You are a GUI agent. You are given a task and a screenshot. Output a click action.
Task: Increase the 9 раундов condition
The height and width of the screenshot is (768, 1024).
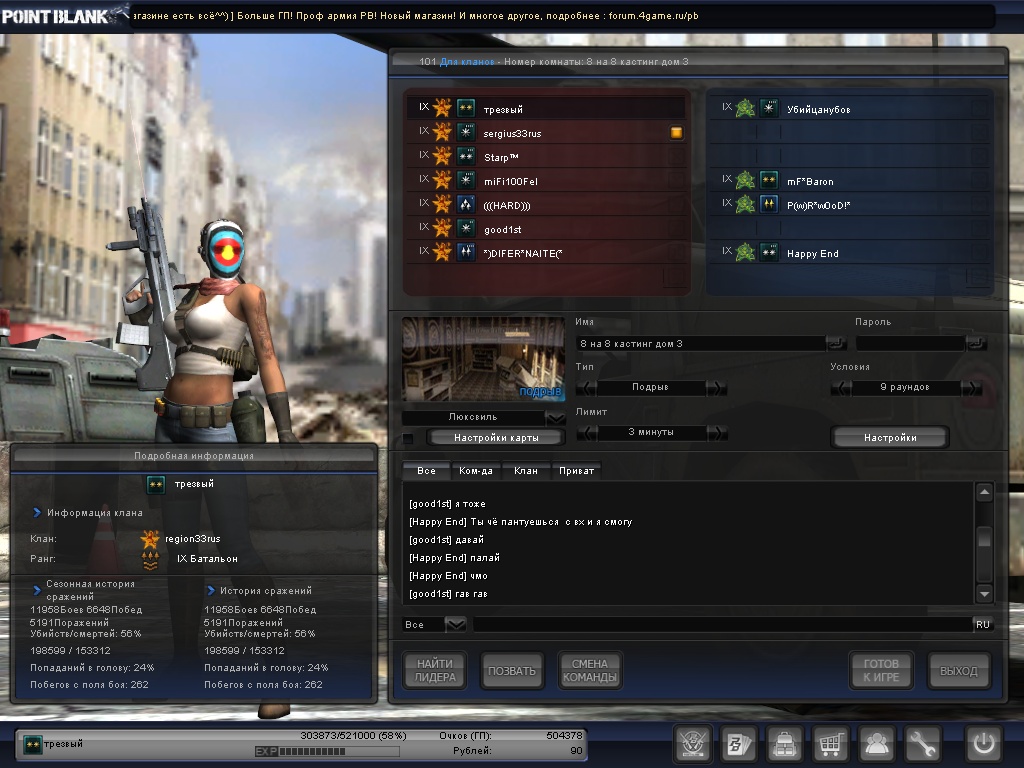coord(972,388)
